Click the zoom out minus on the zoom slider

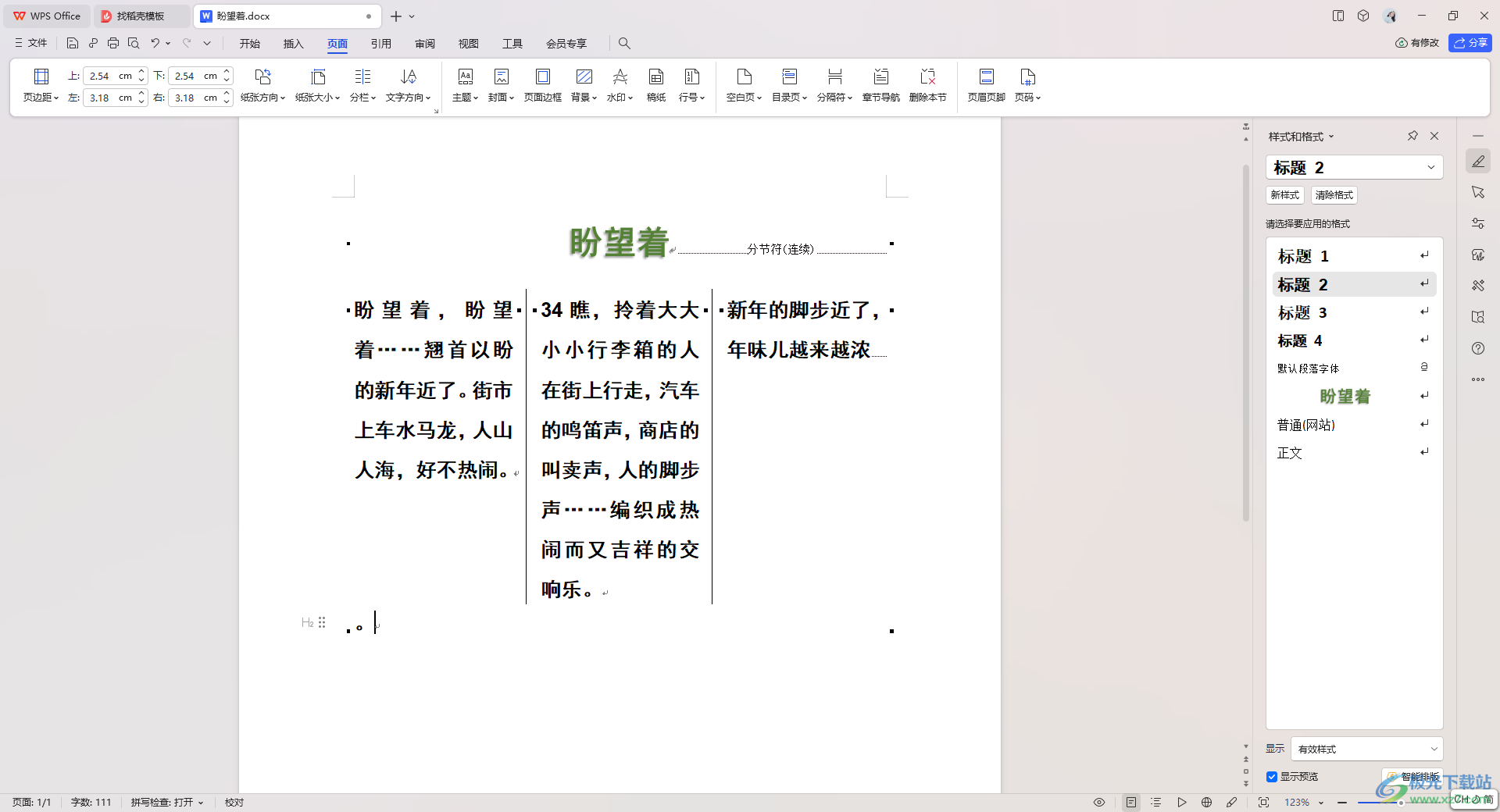click(1342, 803)
